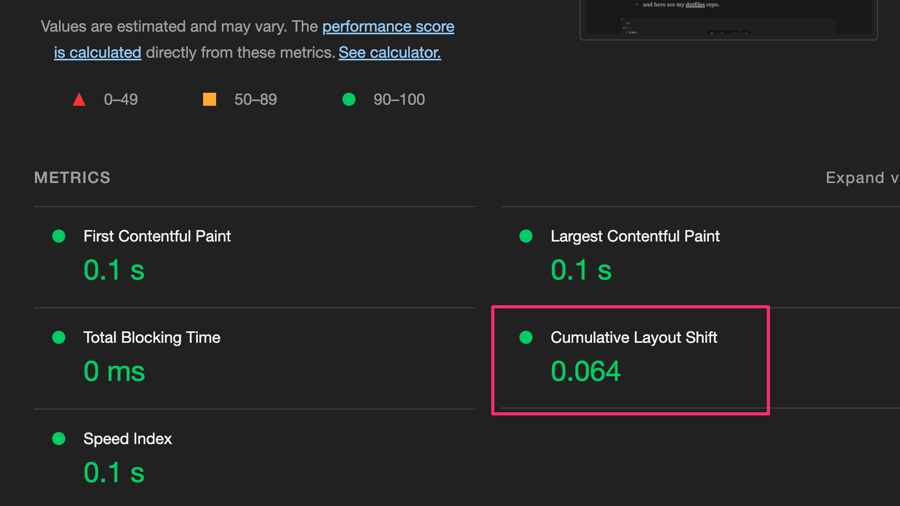Viewport: 900px width, 506px height.
Task: Click the '90–100' legend range text
Action: point(399,100)
